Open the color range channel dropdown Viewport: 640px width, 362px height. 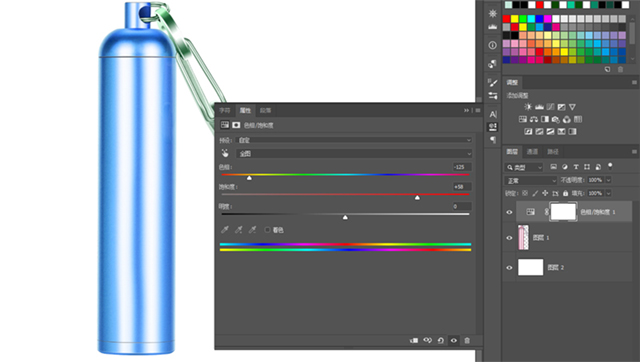[x=354, y=153]
